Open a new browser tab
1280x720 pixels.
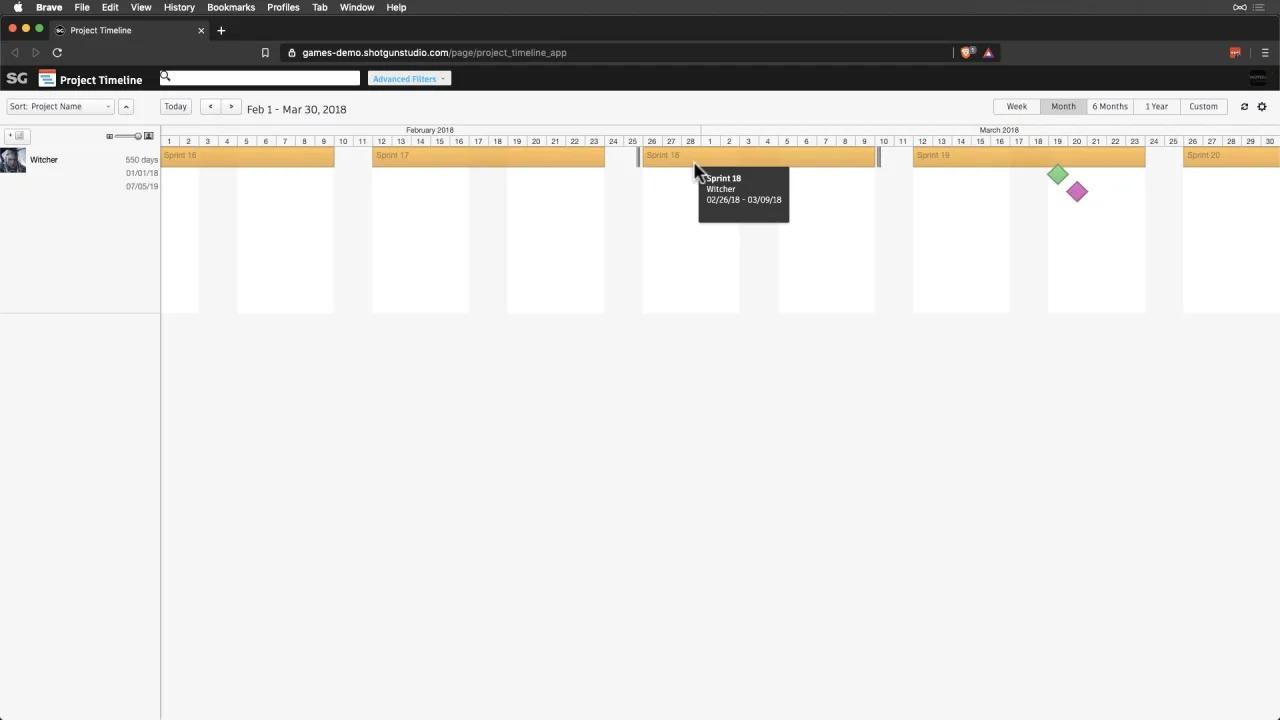tap(221, 30)
